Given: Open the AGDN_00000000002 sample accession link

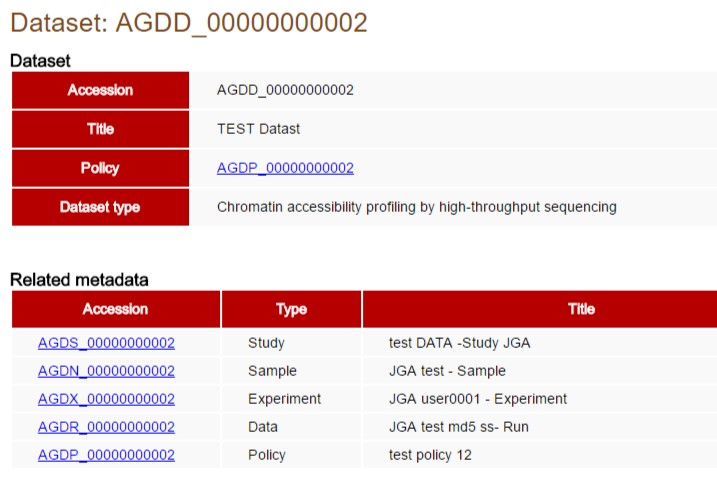Looking at the screenshot, I should (106, 371).
